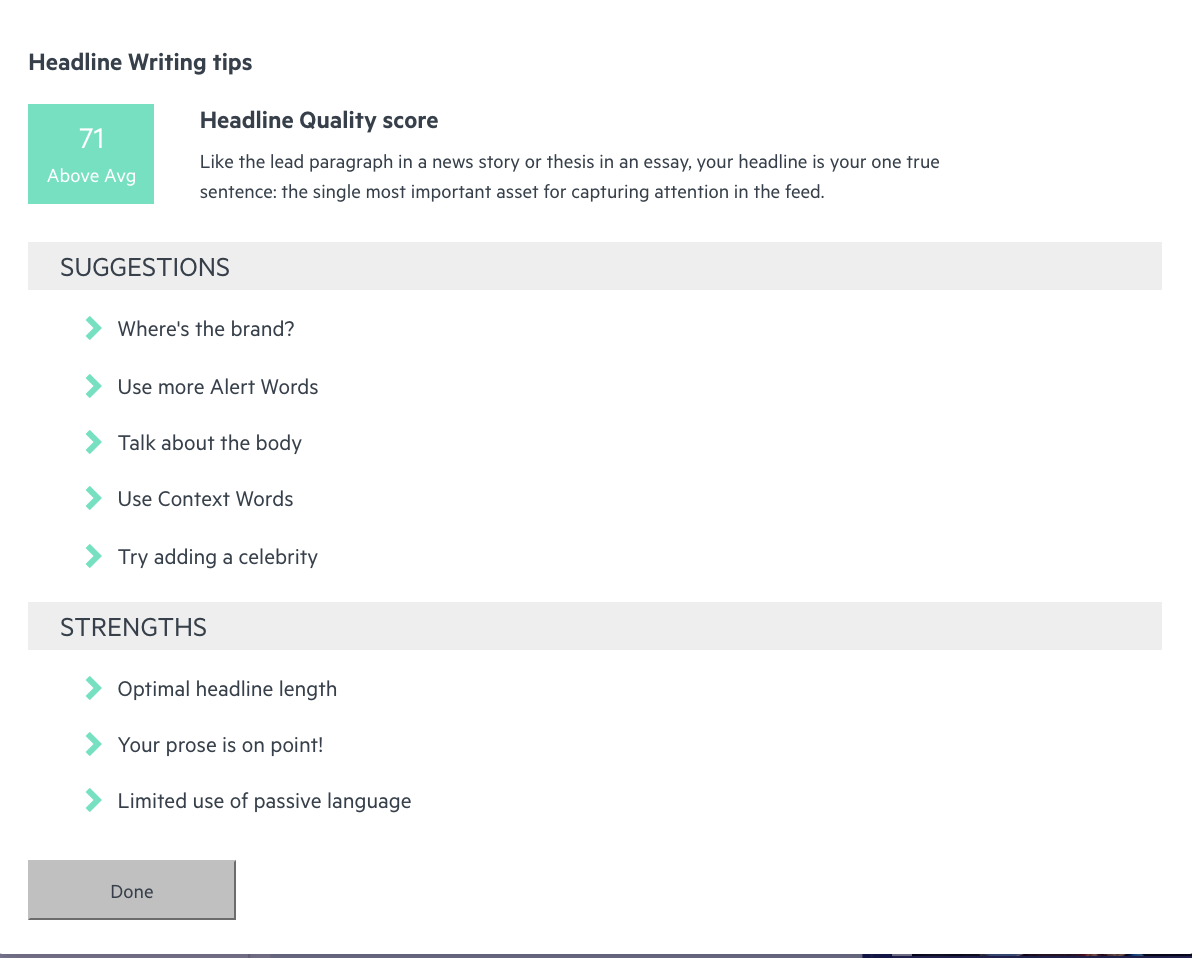Select the "Try adding a celebrity" text

pyautogui.click(x=218, y=557)
